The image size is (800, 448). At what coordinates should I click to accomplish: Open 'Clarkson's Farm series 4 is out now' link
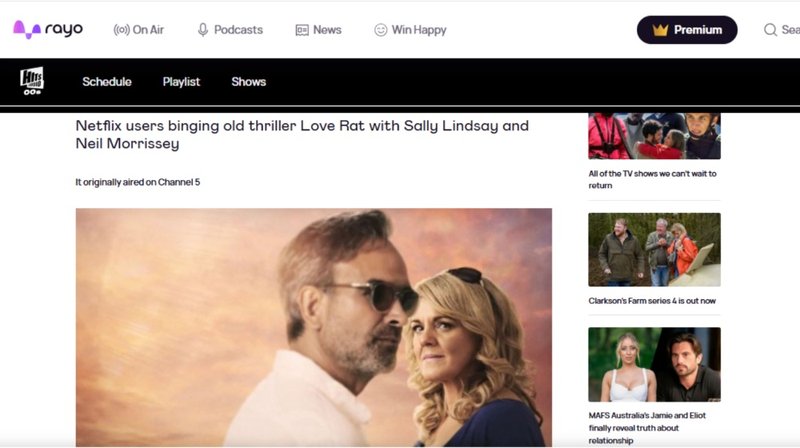pos(652,301)
